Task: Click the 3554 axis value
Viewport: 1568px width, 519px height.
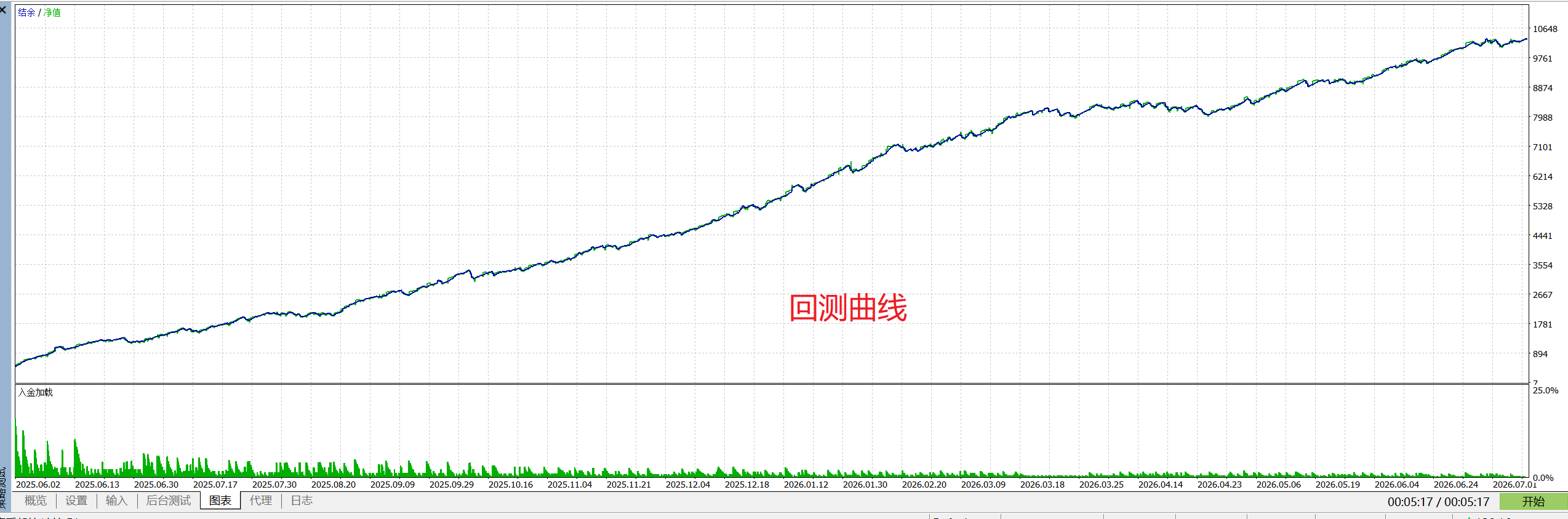Action: (1543, 265)
